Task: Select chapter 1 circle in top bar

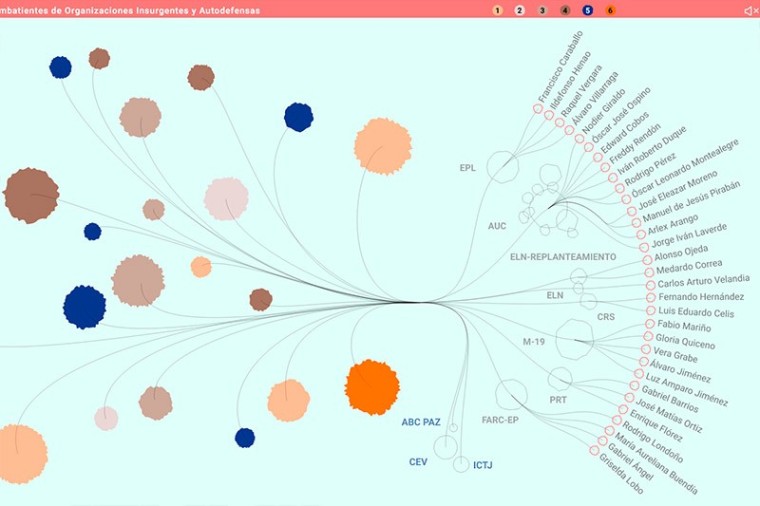Action: [497, 10]
